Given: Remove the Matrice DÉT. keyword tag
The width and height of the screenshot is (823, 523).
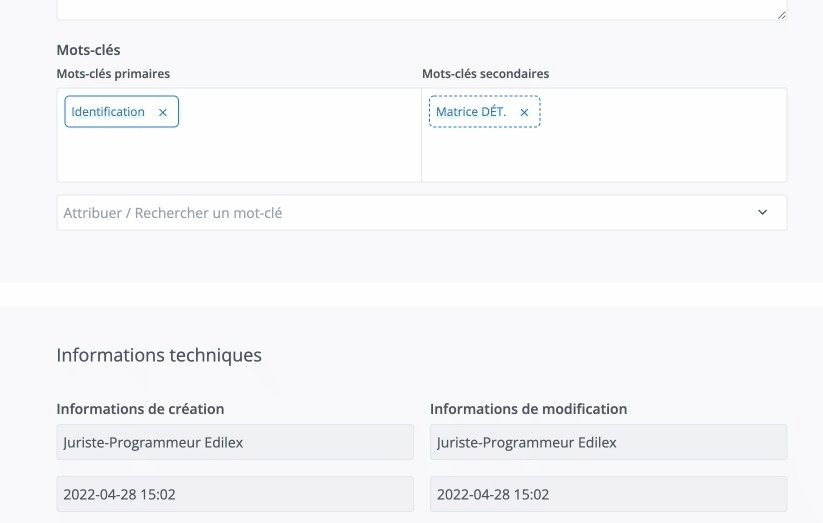Looking at the screenshot, I should coord(524,113).
